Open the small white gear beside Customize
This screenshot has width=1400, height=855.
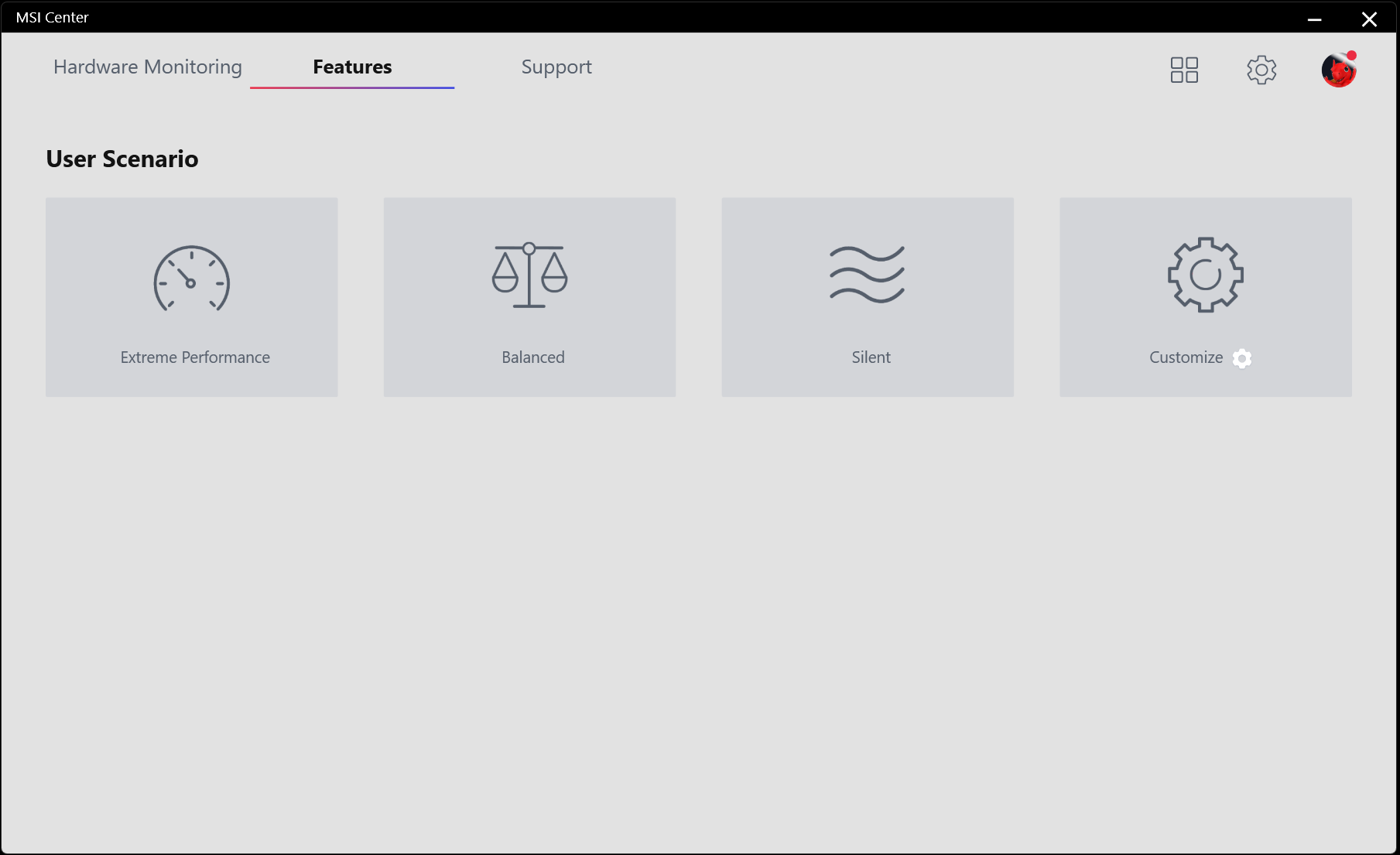[x=1241, y=358]
